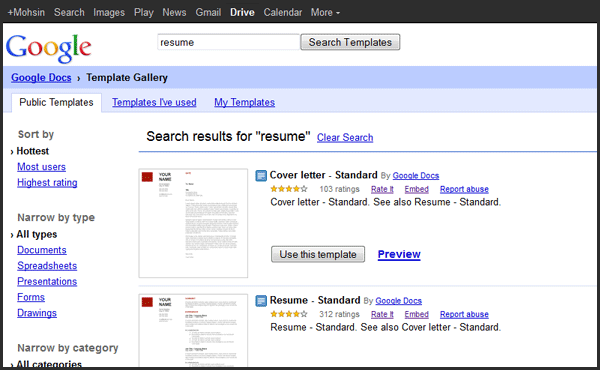Click the Narrow by category heading
The height and width of the screenshot is (370, 600).
[x=68, y=348]
